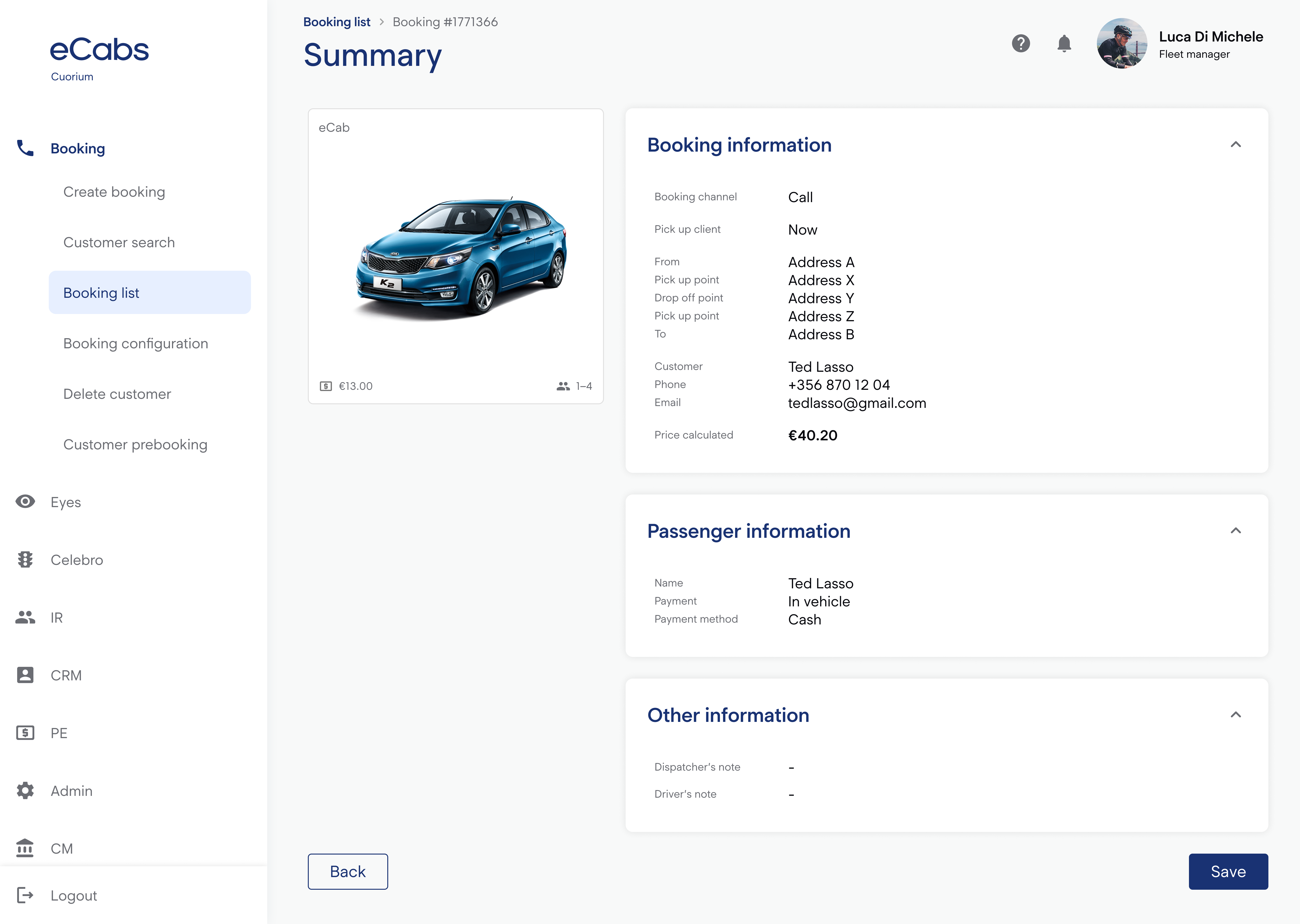Open the IR module label
This screenshot has width=1300, height=924.
pos(56,617)
